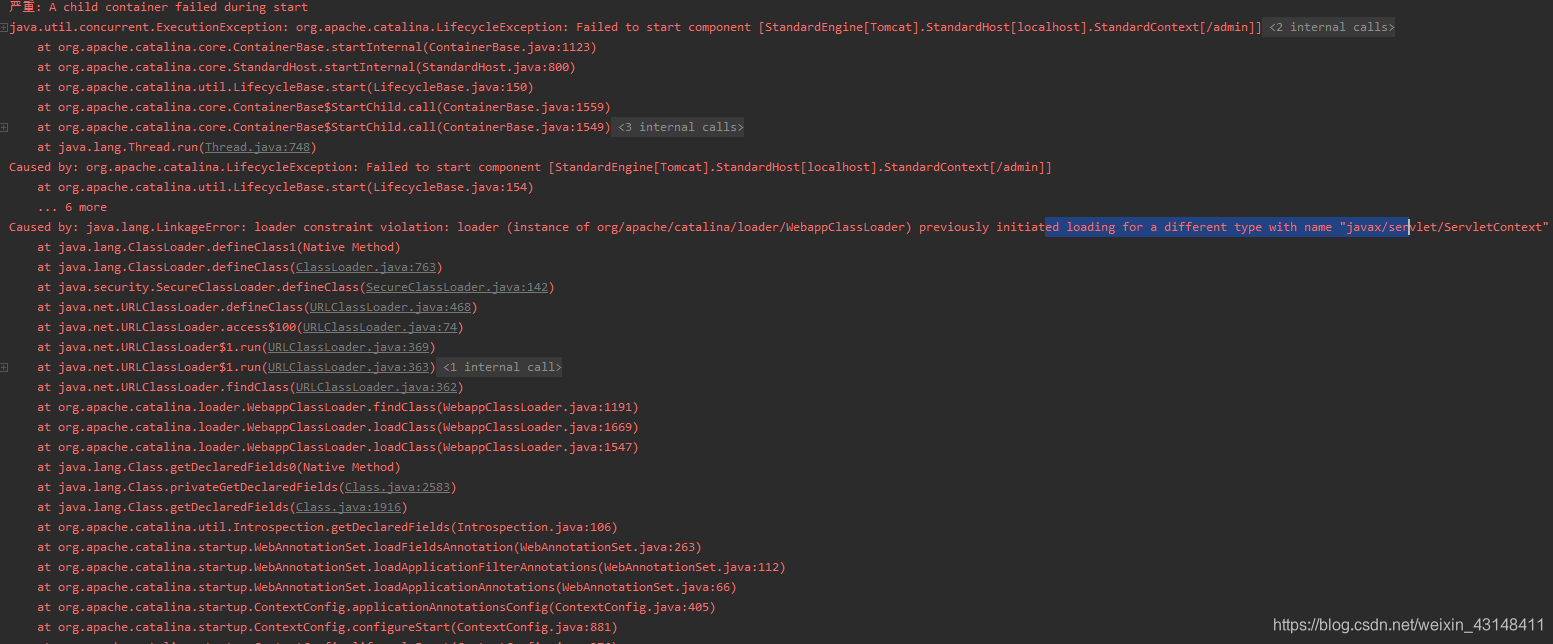Unfold the "<2 internal calls>" label
This screenshot has width=1553, height=644.
click(1330, 27)
